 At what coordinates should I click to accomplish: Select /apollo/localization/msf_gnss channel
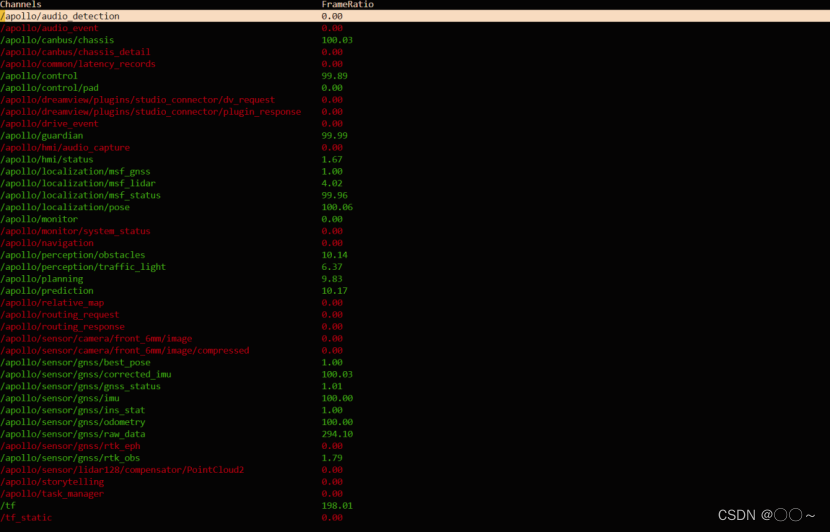click(75, 171)
